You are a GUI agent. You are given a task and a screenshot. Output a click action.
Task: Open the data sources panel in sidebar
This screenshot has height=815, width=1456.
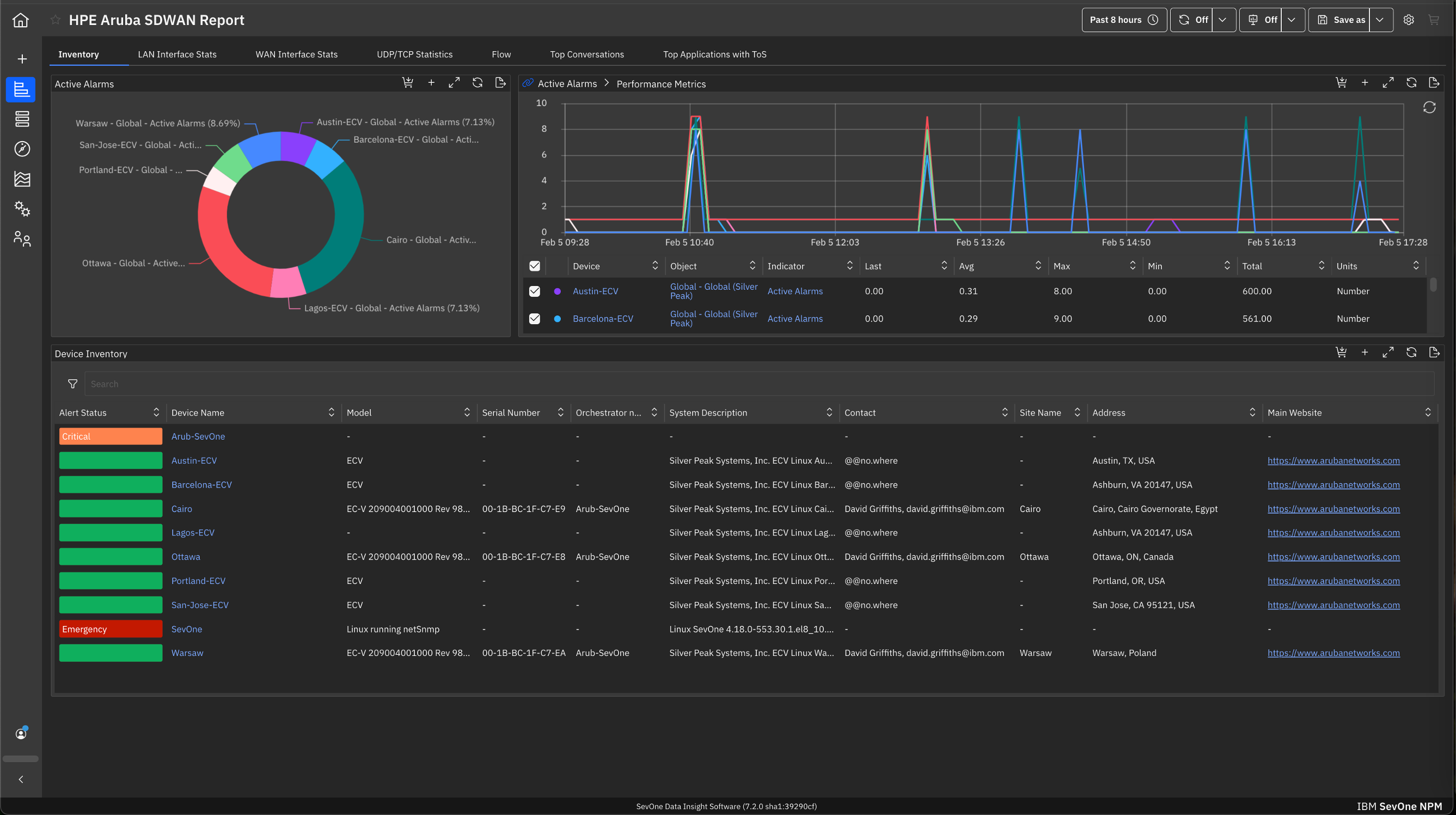pos(21,119)
